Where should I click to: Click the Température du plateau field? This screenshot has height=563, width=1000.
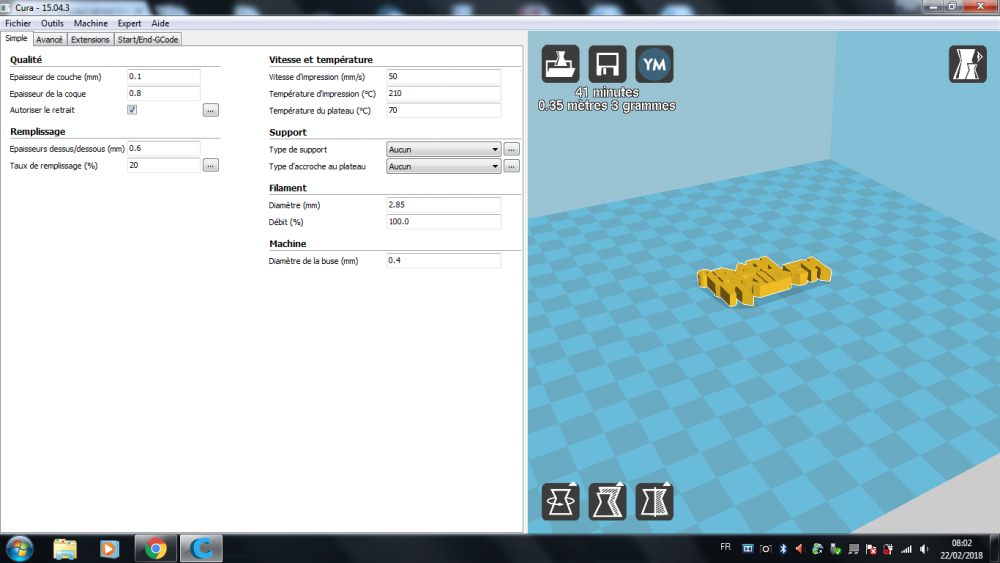pos(443,110)
